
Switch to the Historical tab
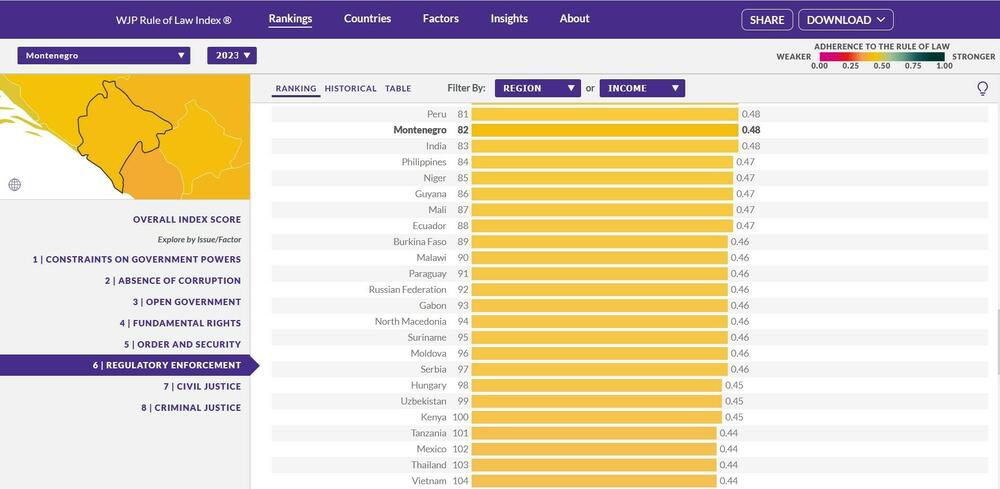pos(350,89)
